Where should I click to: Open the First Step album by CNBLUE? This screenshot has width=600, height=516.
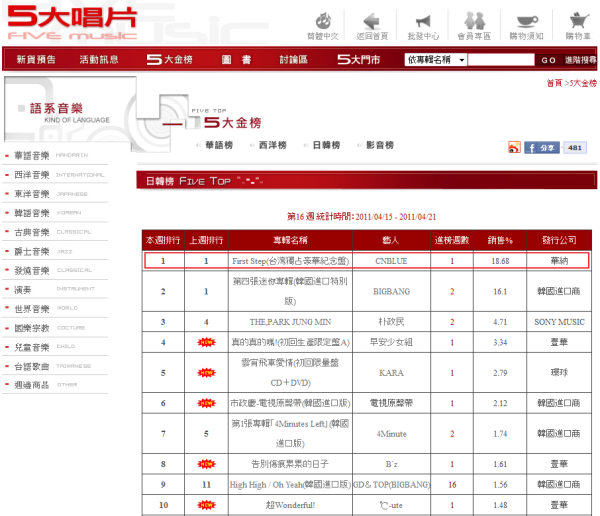tap(290, 261)
